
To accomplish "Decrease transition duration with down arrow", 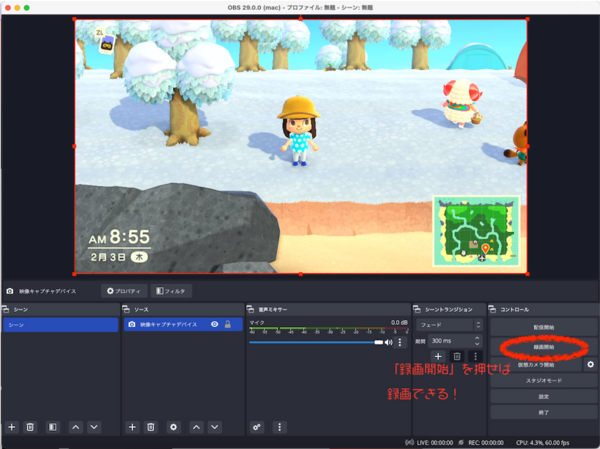I will point(477,343).
